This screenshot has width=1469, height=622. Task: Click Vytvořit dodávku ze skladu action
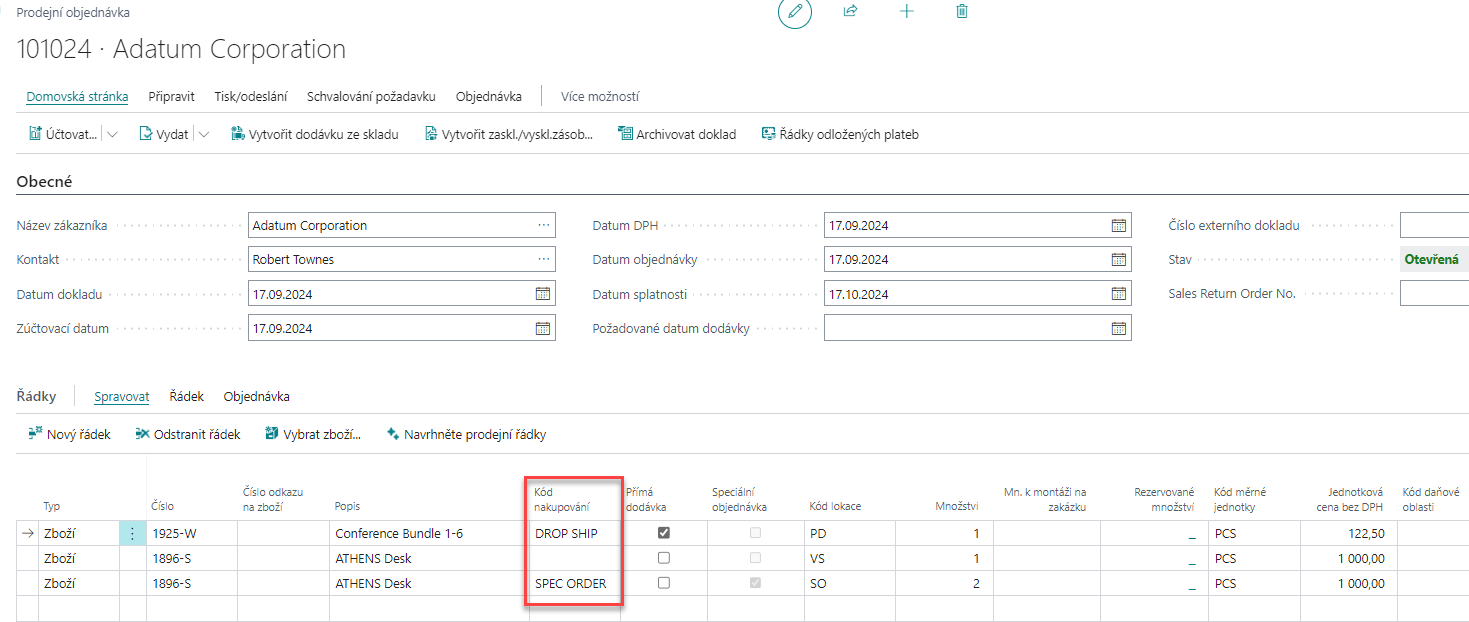click(x=315, y=134)
